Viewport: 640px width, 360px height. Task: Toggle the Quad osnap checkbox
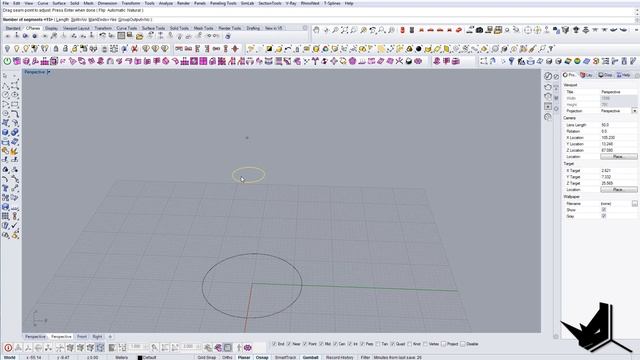pos(392,344)
